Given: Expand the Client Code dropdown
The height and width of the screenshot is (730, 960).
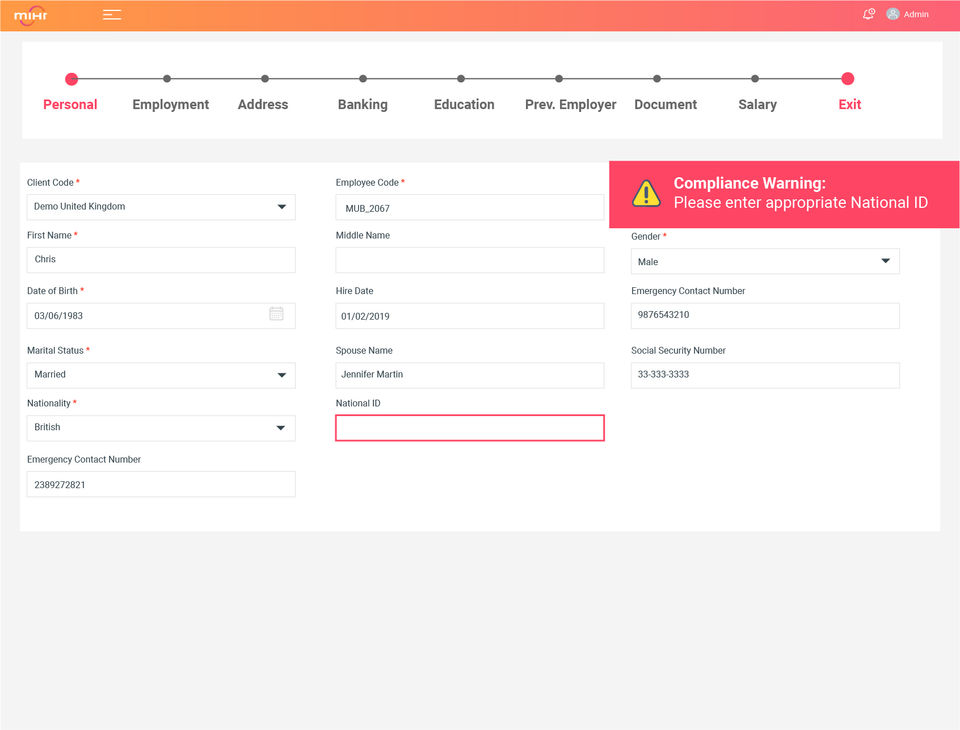Looking at the screenshot, I should click(x=281, y=207).
